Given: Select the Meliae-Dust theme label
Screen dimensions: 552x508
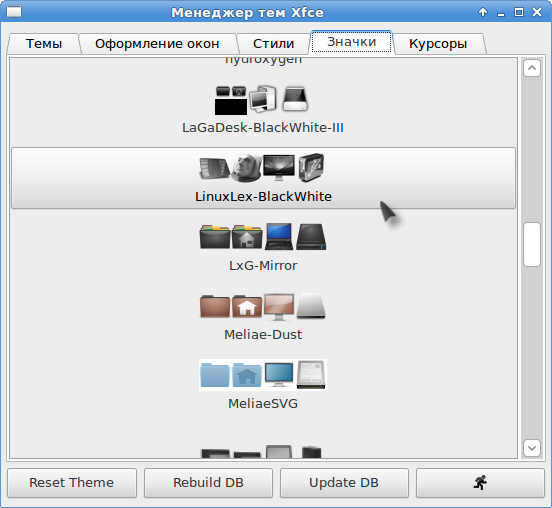Looking at the screenshot, I should pyautogui.click(x=263, y=334).
